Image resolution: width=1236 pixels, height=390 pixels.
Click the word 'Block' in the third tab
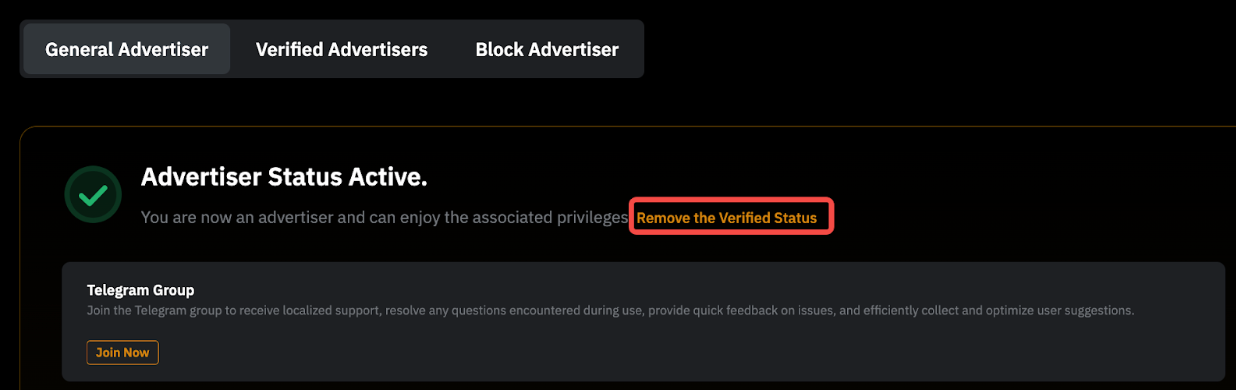tap(500, 49)
